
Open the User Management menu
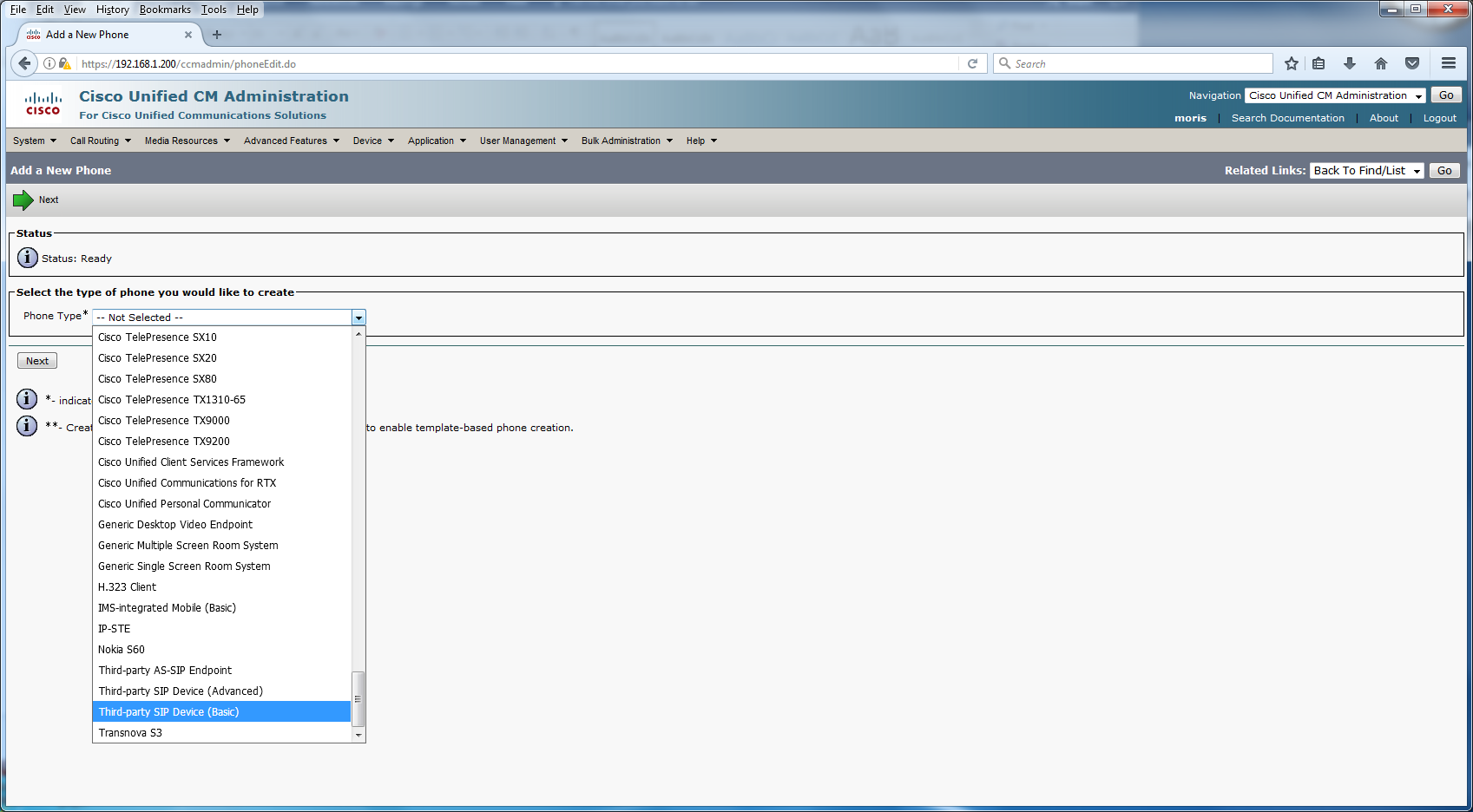[x=523, y=141]
